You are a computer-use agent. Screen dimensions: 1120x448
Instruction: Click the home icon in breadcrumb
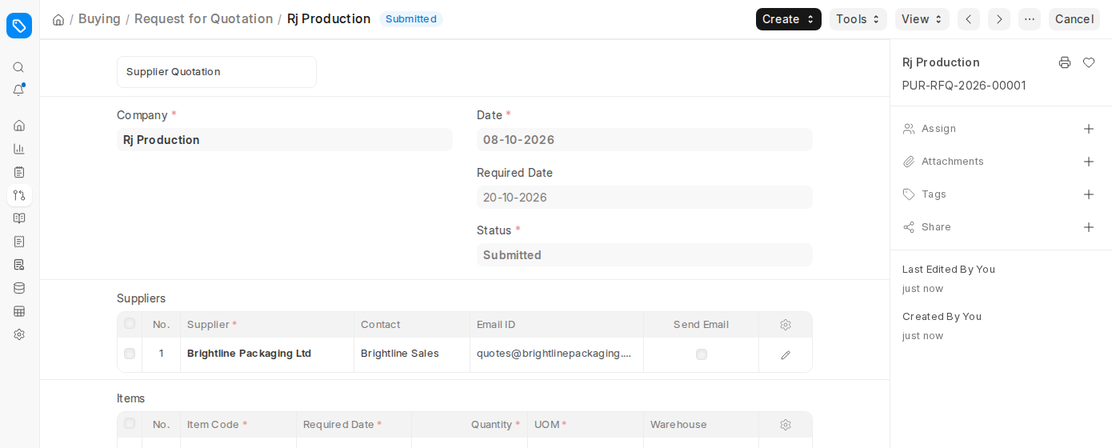click(59, 19)
